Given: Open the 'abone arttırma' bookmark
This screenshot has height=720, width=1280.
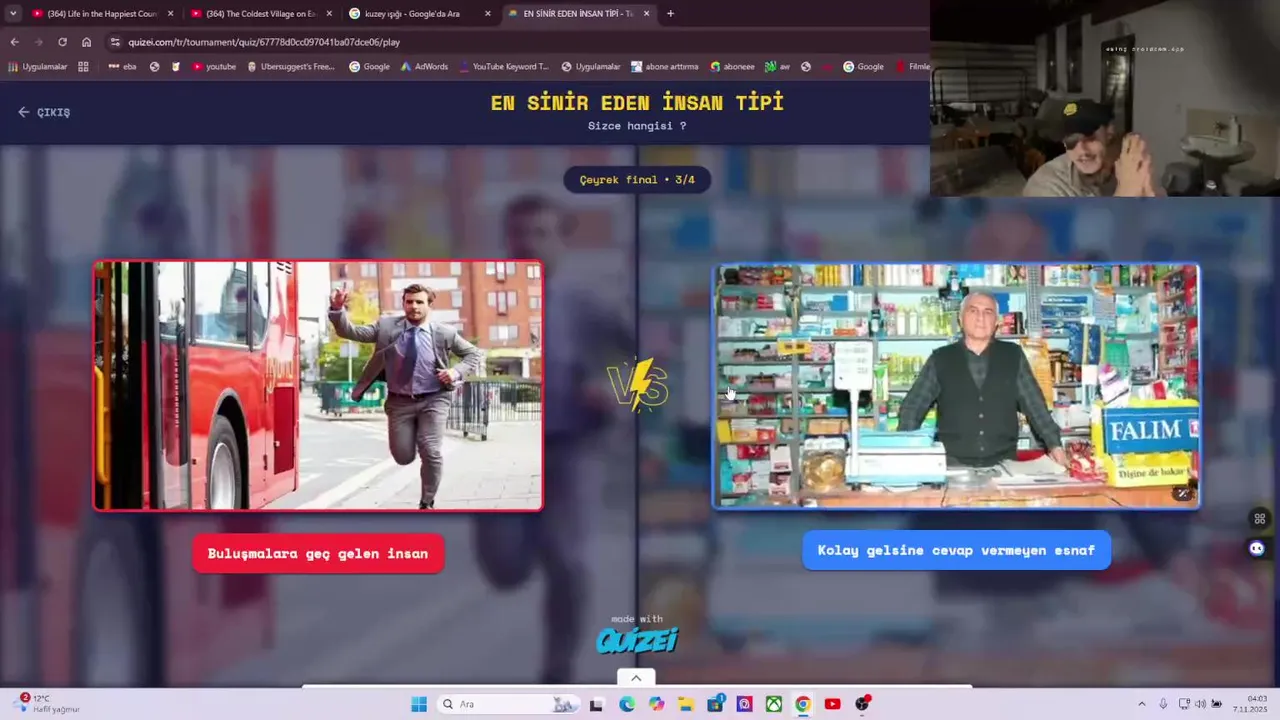Looking at the screenshot, I should [x=665, y=67].
